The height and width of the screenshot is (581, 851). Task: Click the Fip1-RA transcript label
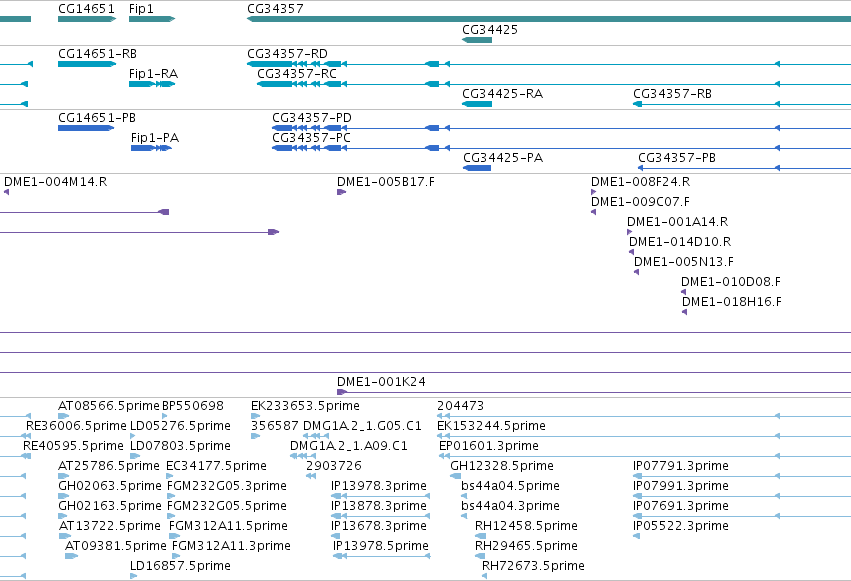click(153, 74)
